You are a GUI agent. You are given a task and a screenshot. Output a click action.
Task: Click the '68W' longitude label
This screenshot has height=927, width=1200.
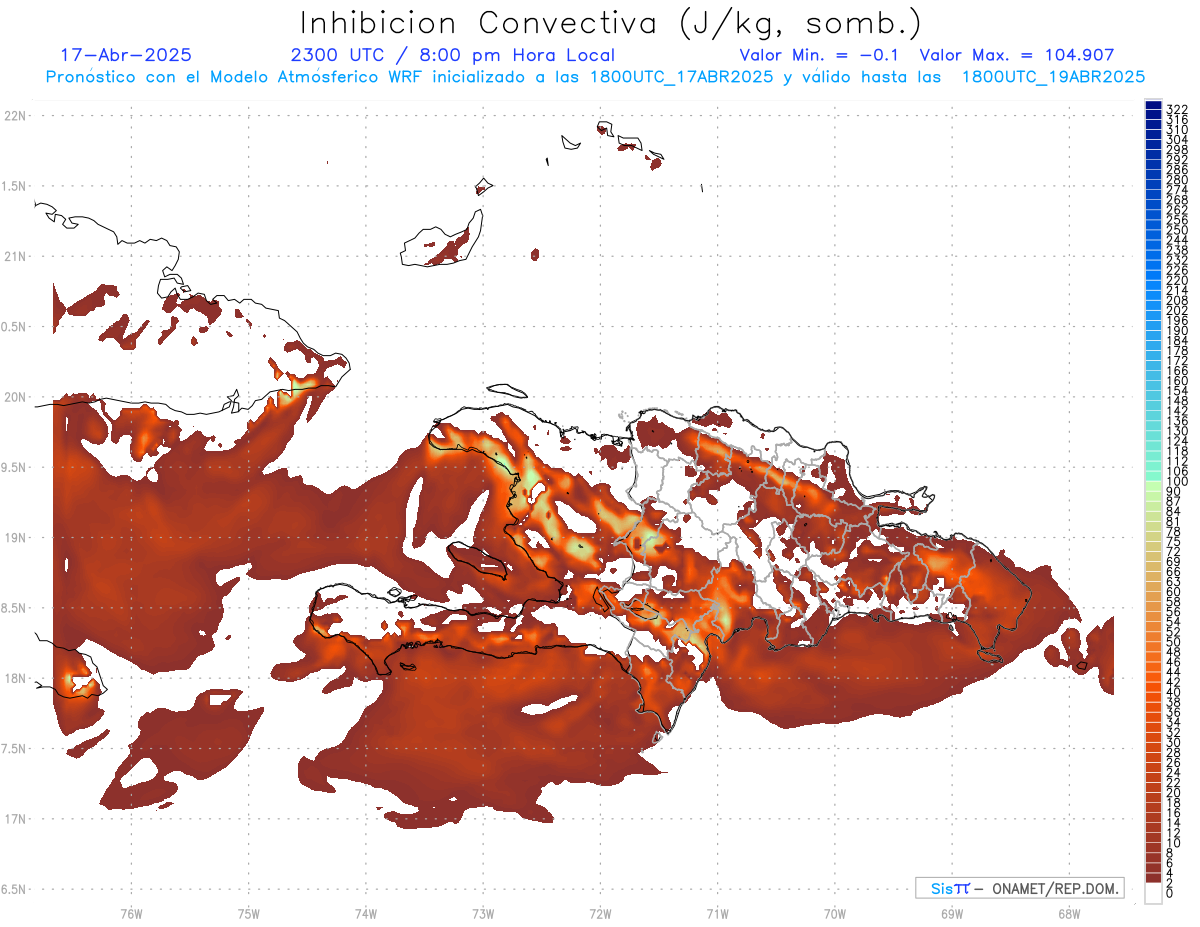click(x=1068, y=913)
